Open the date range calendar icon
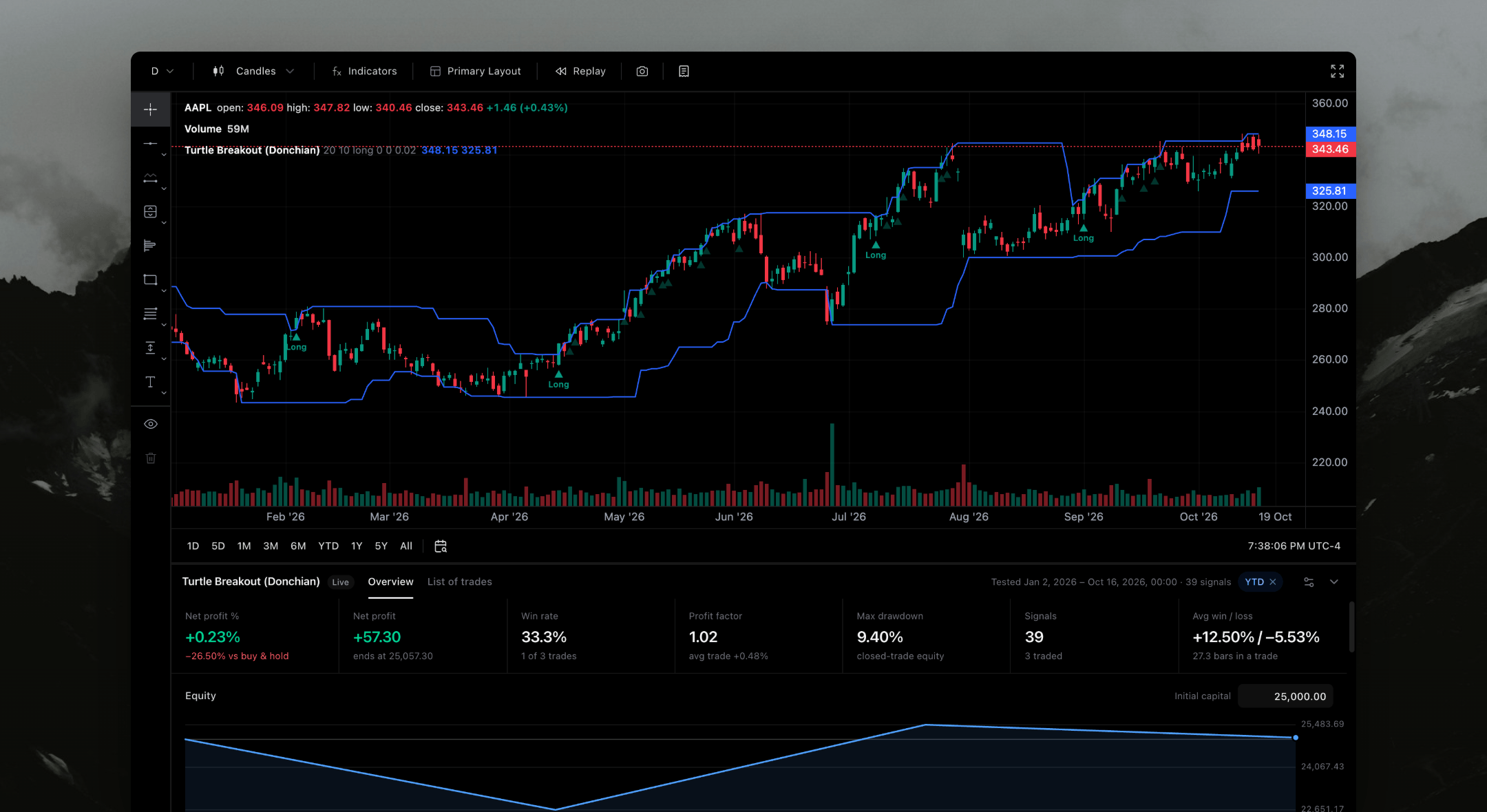Screen dimensions: 1487x812 point(441,546)
